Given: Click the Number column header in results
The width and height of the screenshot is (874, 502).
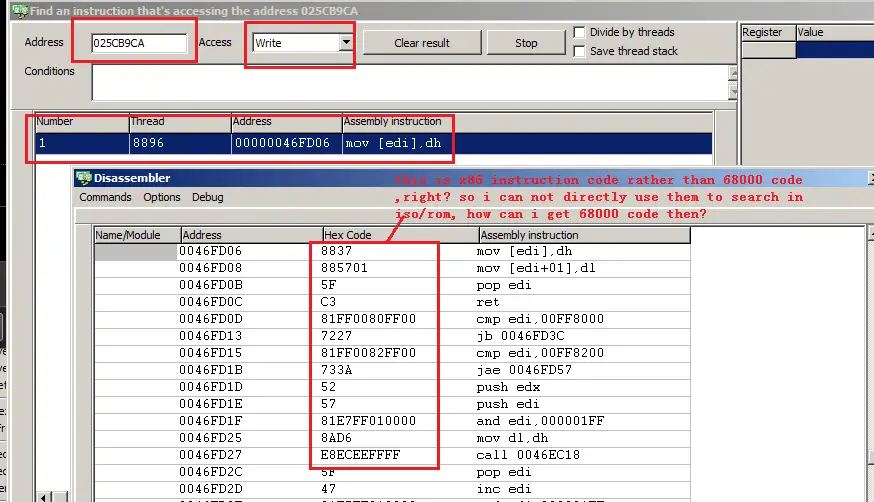Looking at the screenshot, I should (82, 121).
